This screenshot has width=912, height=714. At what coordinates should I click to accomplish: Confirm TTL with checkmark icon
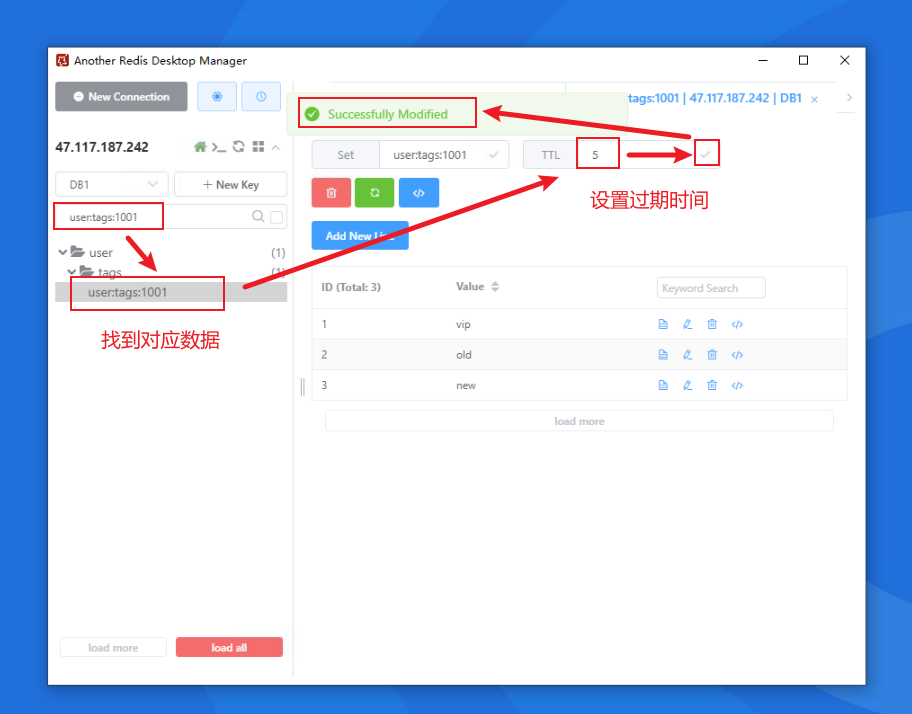(x=706, y=155)
